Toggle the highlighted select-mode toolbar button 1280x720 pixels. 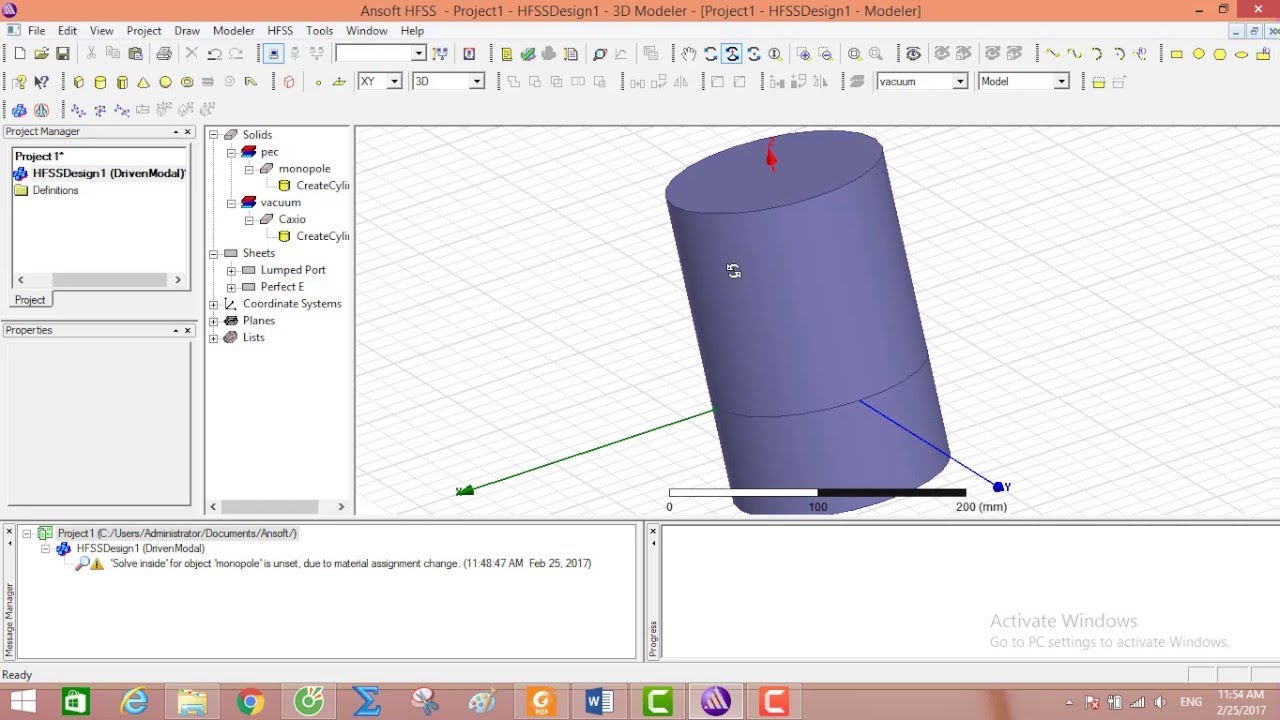click(x=273, y=54)
